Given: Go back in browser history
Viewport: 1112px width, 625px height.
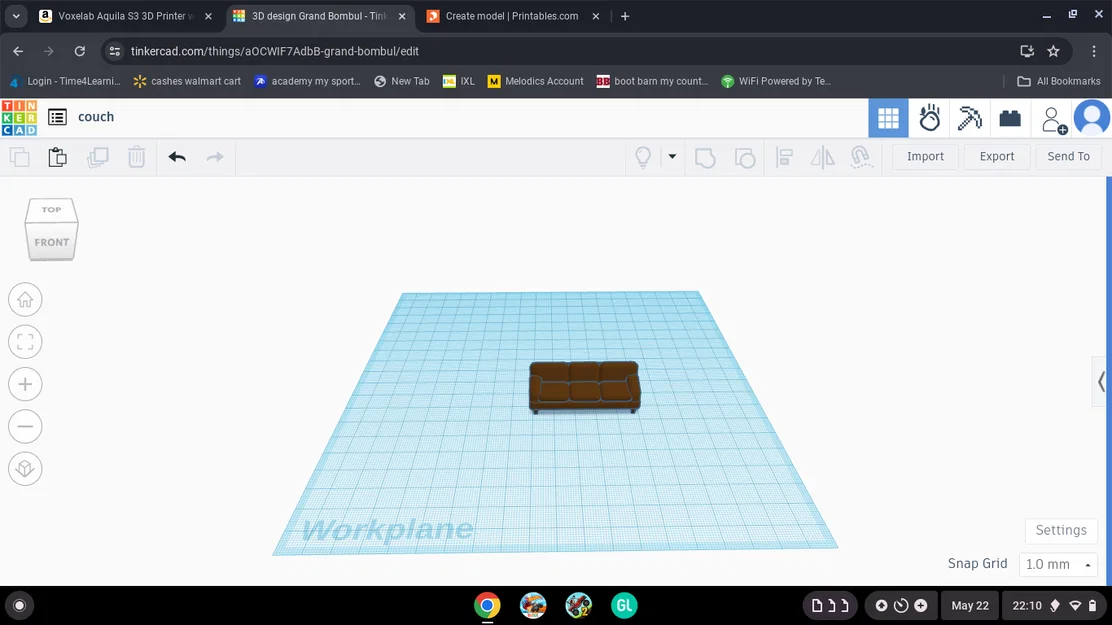Looking at the screenshot, I should pyautogui.click(x=18, y=51).
